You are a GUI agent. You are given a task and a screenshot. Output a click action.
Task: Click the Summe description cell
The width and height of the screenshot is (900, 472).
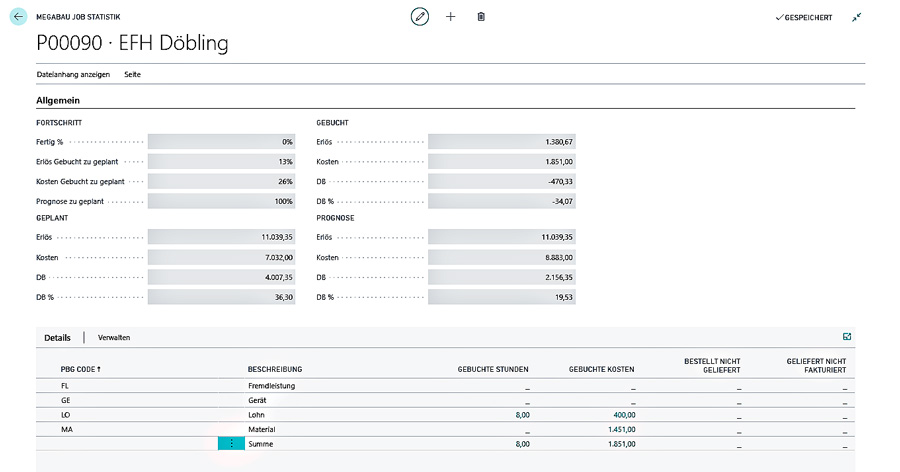pos(261,444)
